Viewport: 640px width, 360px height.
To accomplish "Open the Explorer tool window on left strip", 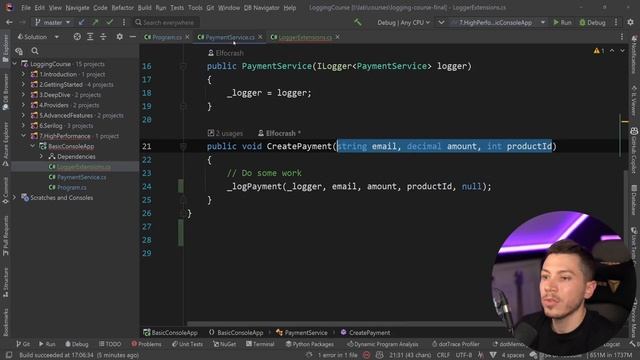I will click(x=5, y=48).
